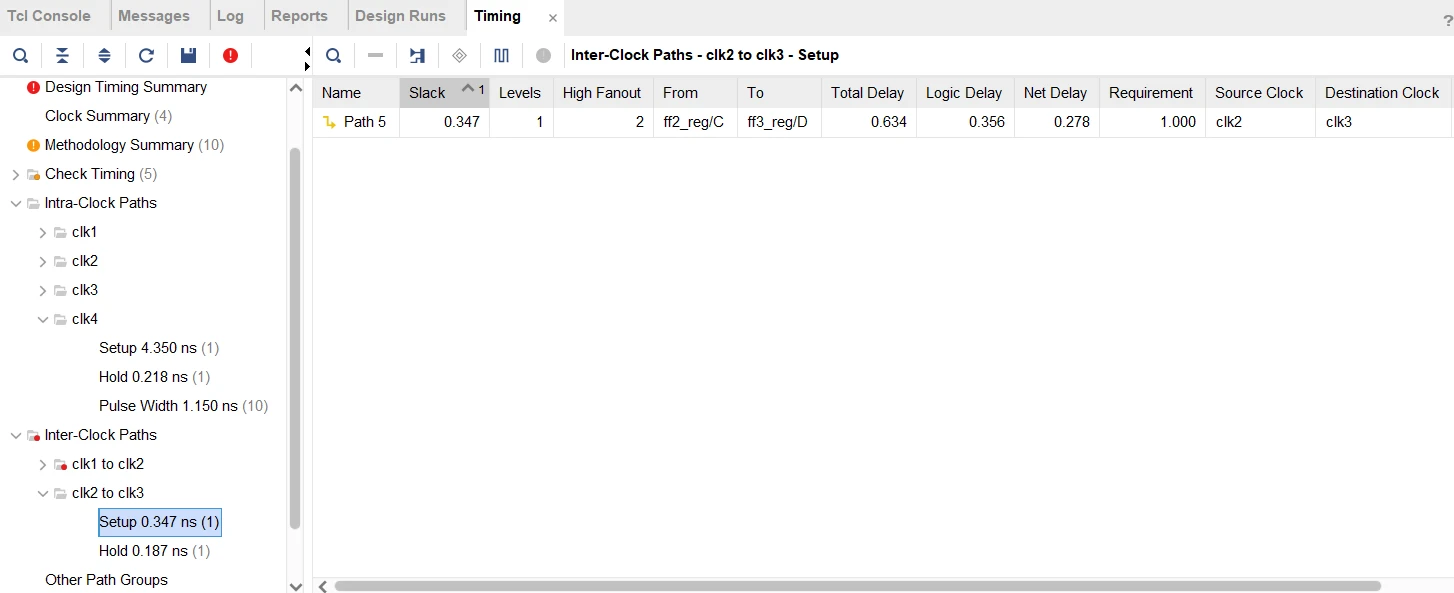Viewport: 1454px width, 593px height.
Task: Collapse the Inter-Clock Paths section
Action: click(15, 435)
